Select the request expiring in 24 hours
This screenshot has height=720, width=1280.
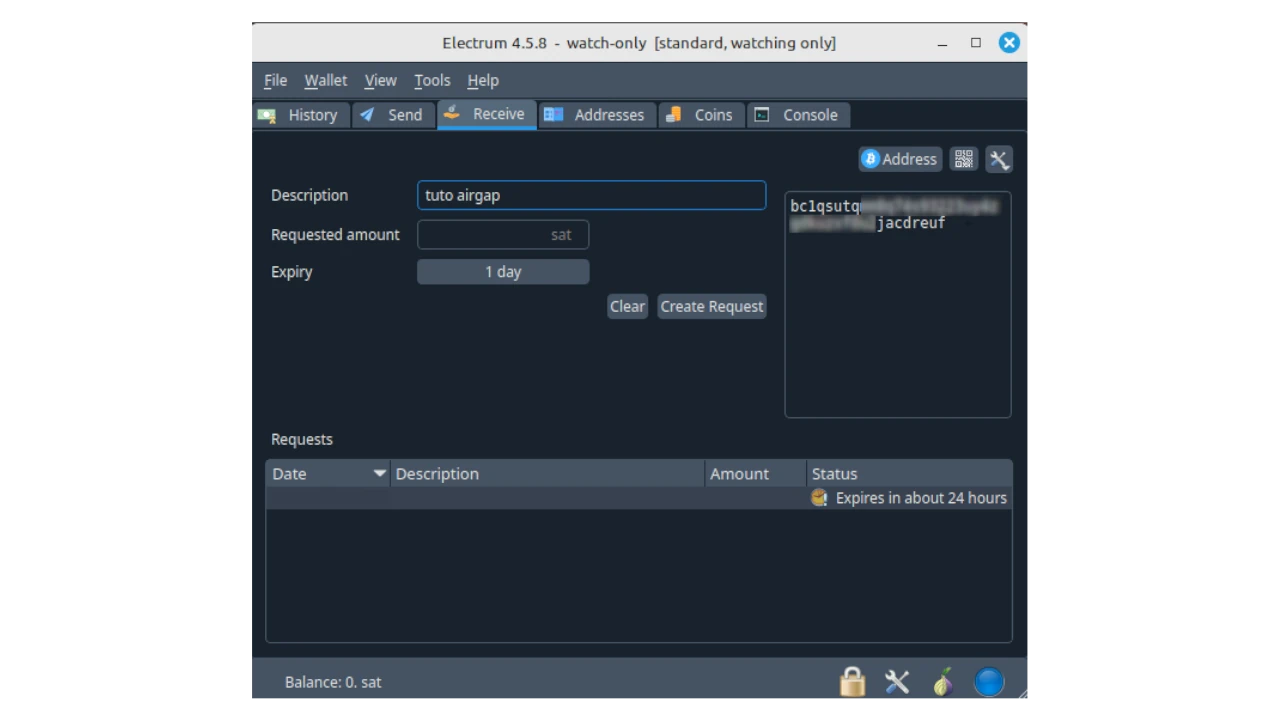(x=638, y=498)
